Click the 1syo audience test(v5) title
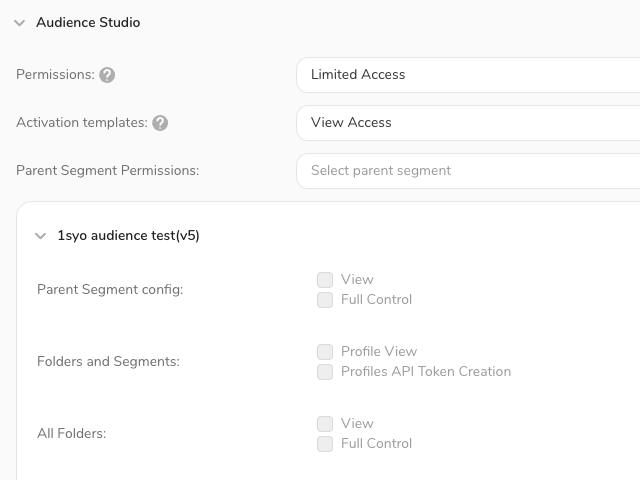This screenshot has height=480, width=640. pyautogui.click(x=128, y=236)
